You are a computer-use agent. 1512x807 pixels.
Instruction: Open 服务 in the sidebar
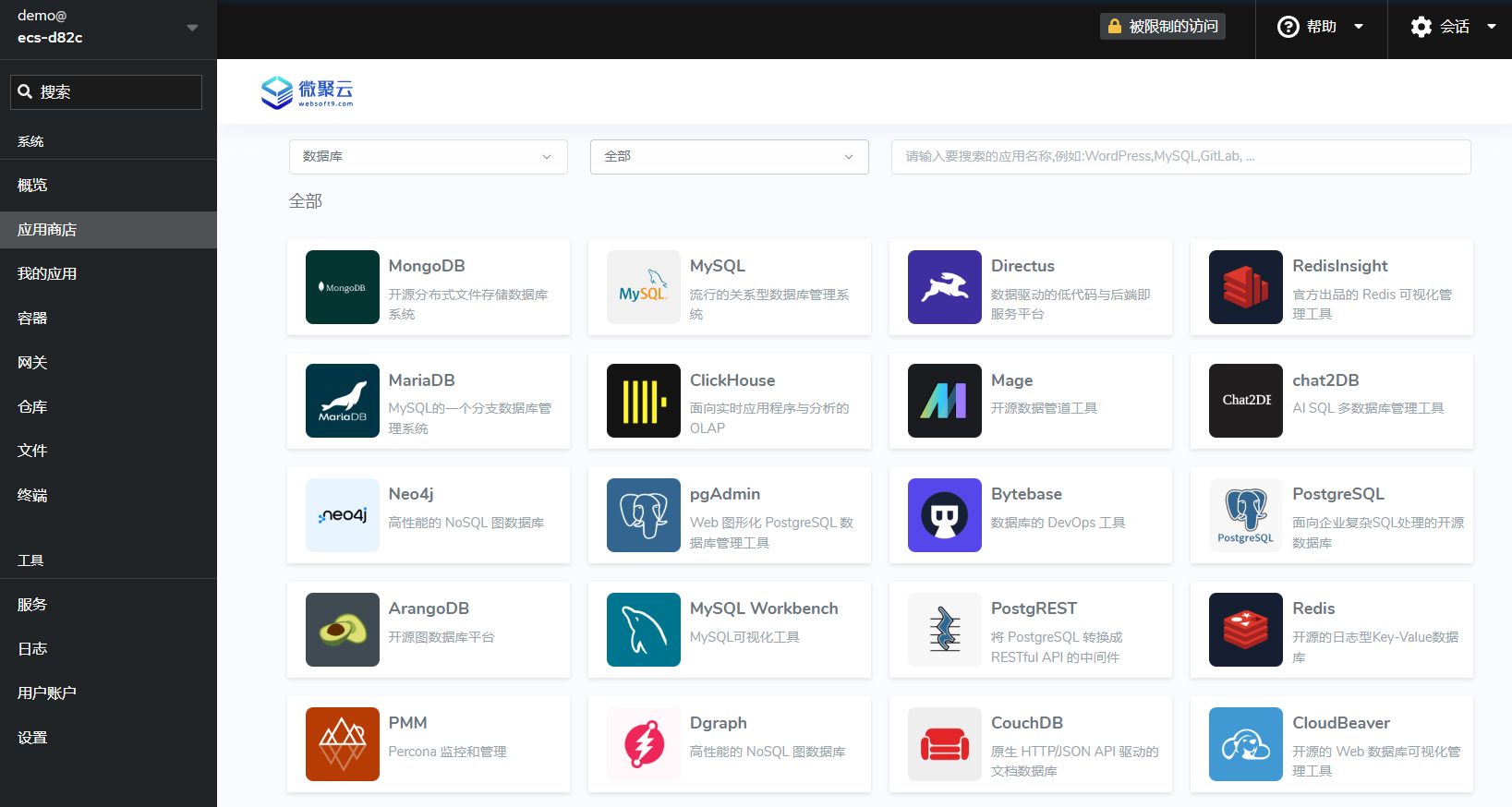coord(108,605)
